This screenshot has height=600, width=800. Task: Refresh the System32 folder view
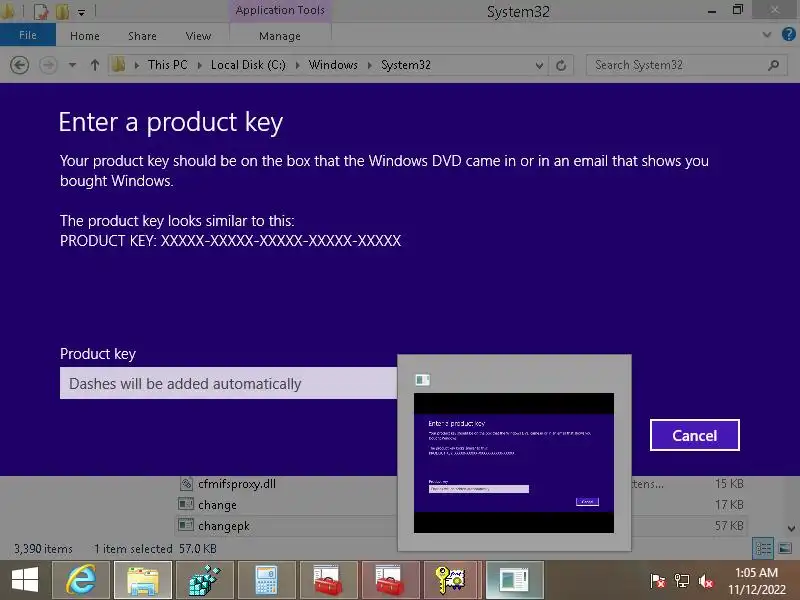pyautogui.click(x=561, y=65)
